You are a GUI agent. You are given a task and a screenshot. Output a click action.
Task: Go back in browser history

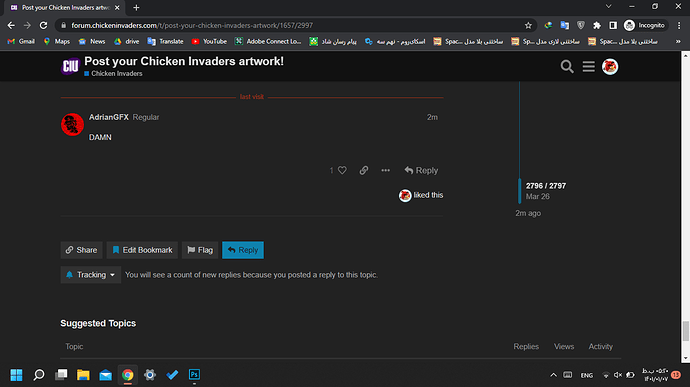tap(11, 26)
